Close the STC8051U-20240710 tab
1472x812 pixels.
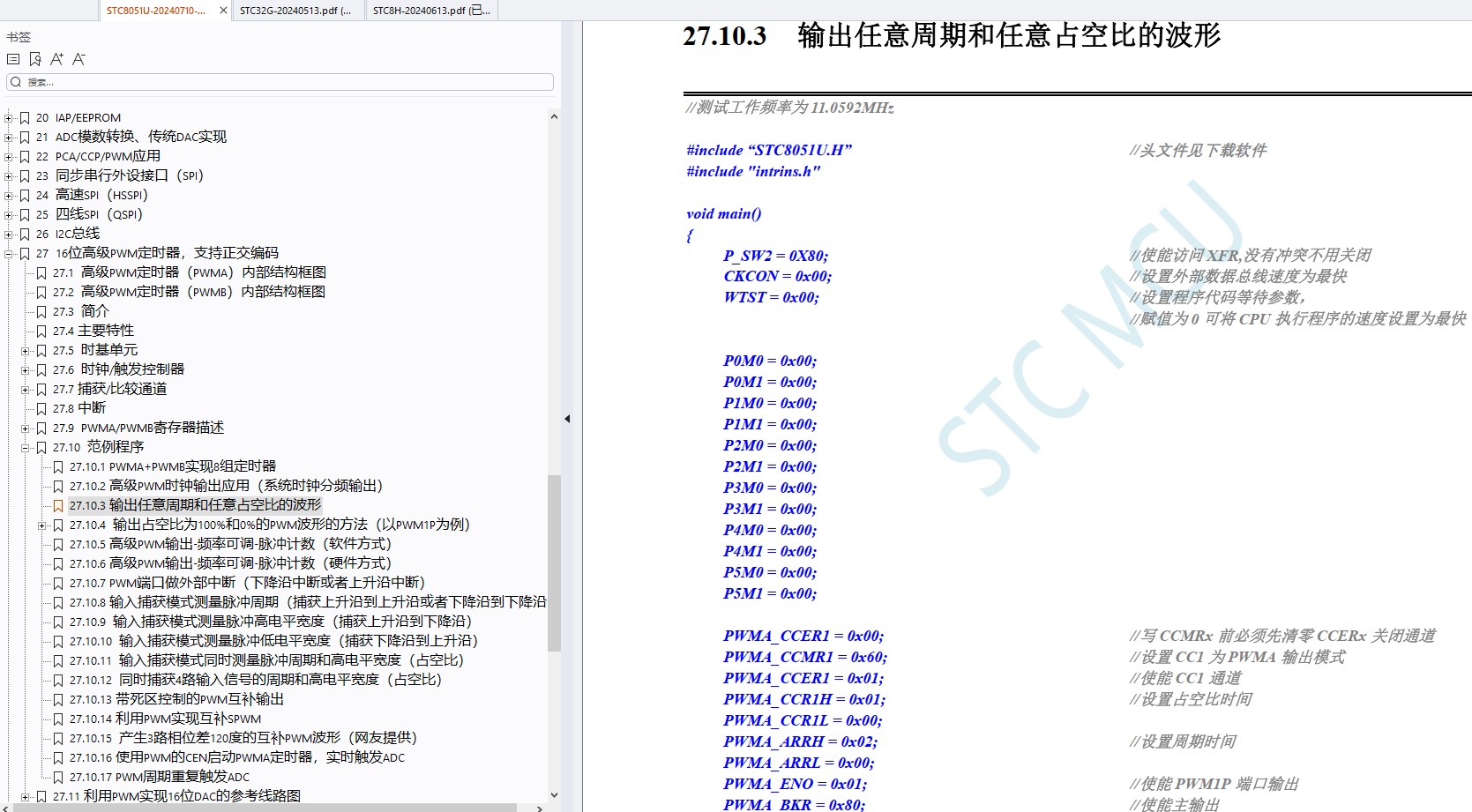coord(222,11)
